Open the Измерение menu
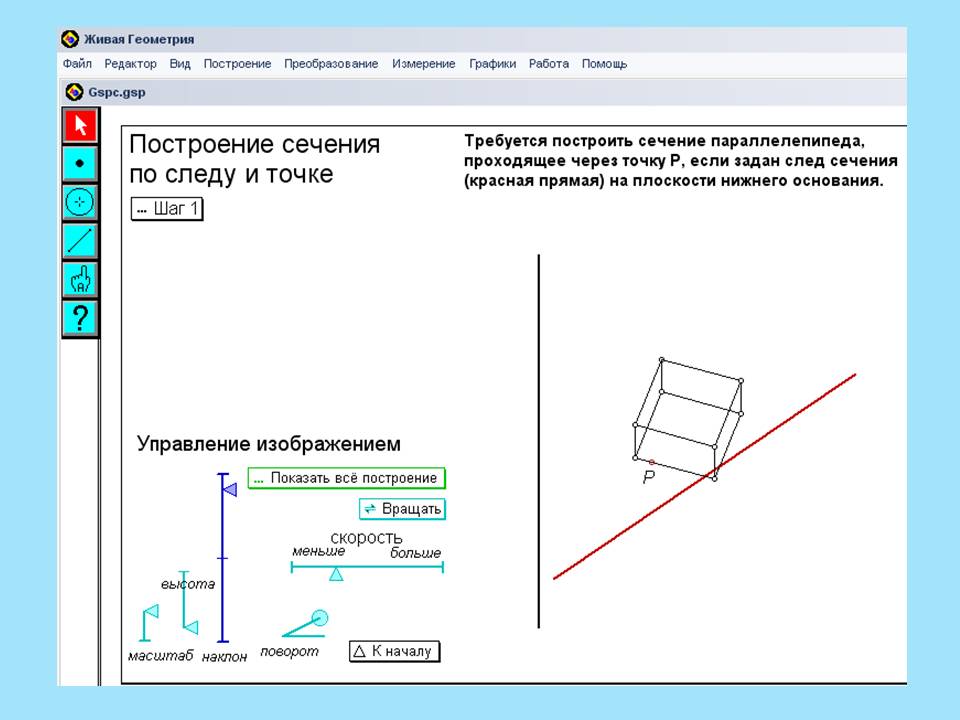960x720 pixels. [x=424, y=64]
